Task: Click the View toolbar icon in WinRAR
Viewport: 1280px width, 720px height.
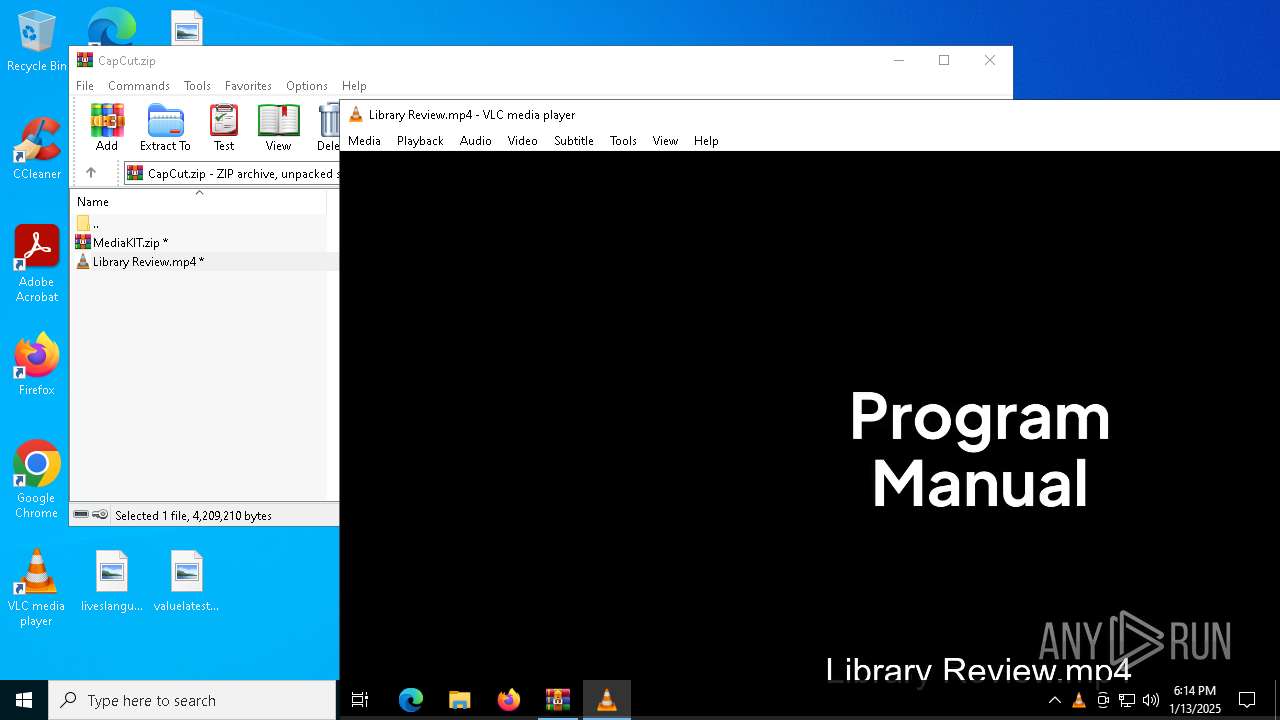Action: point(278,127)
